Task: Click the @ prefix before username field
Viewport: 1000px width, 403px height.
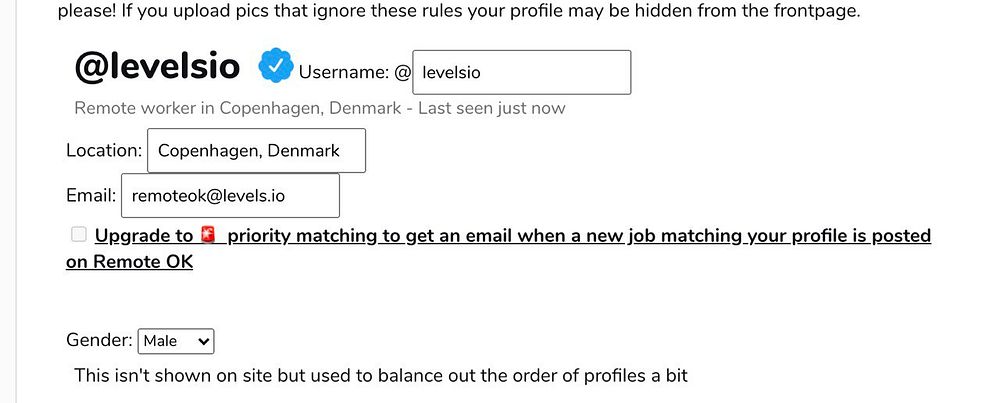Action: tap(402, 72)
